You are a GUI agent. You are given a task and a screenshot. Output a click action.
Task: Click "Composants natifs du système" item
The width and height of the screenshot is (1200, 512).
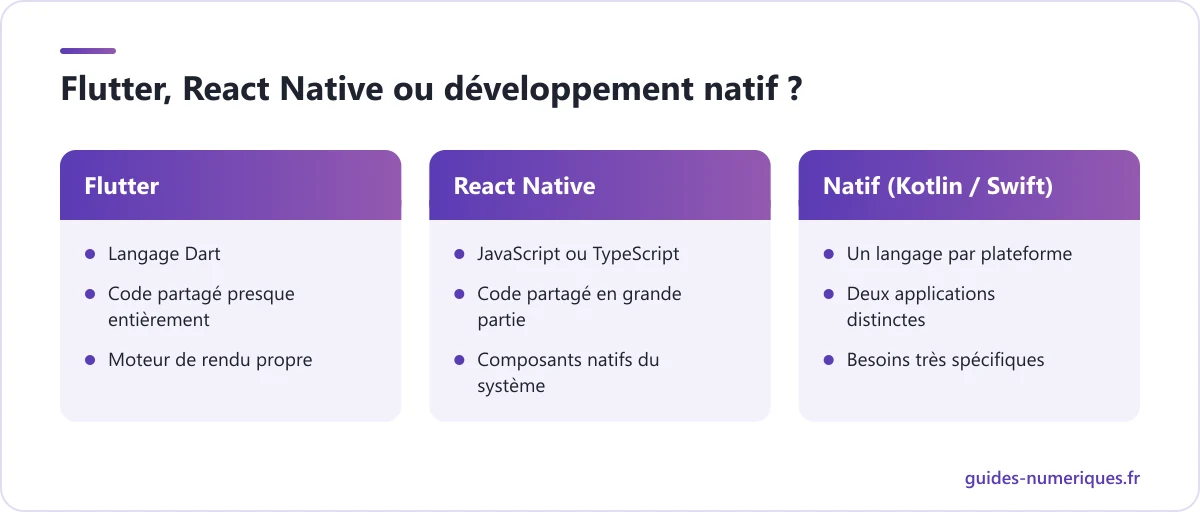click(x=568, y=373)
